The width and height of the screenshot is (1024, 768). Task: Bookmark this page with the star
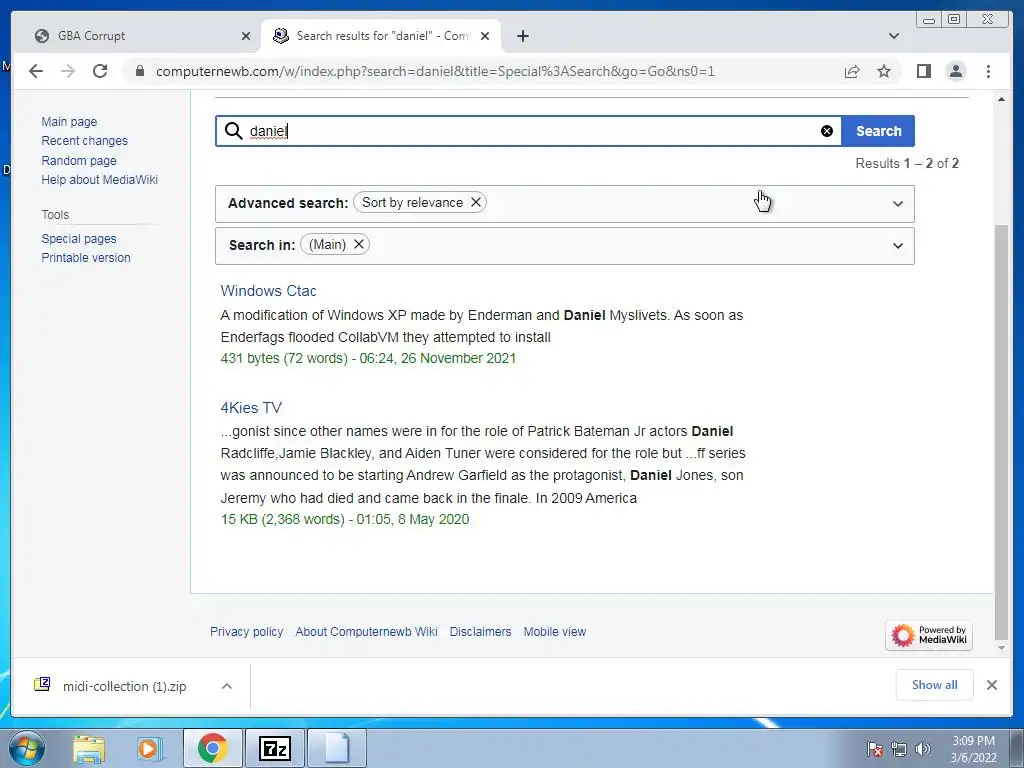[x=884, y=71]
